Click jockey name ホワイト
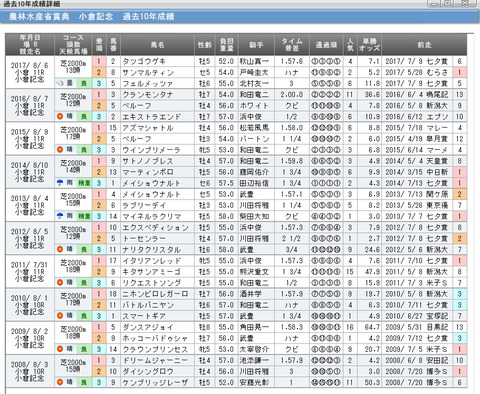The image size is (480, 394). [254, 106]
